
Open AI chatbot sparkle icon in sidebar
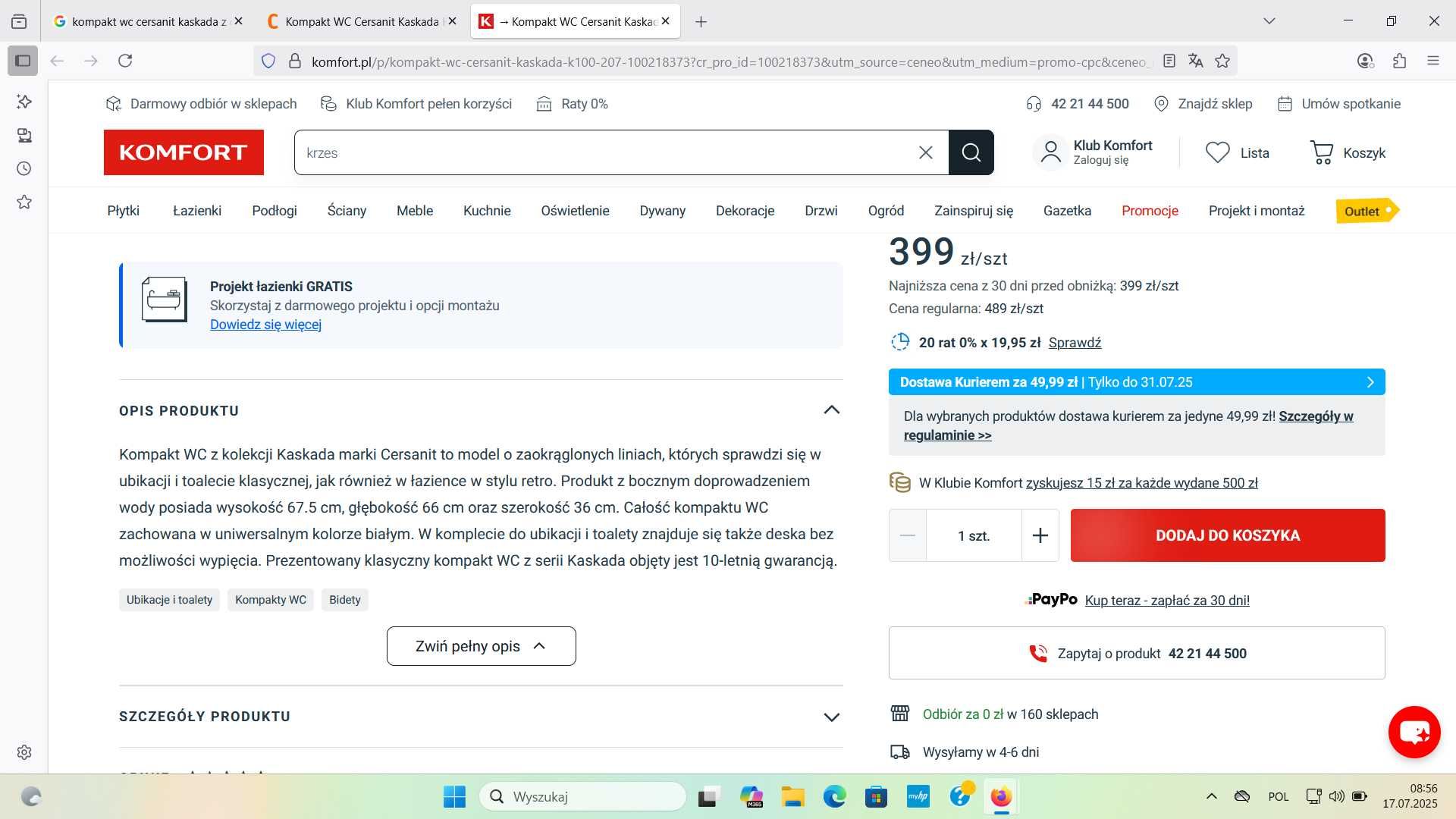coord(24,102)
